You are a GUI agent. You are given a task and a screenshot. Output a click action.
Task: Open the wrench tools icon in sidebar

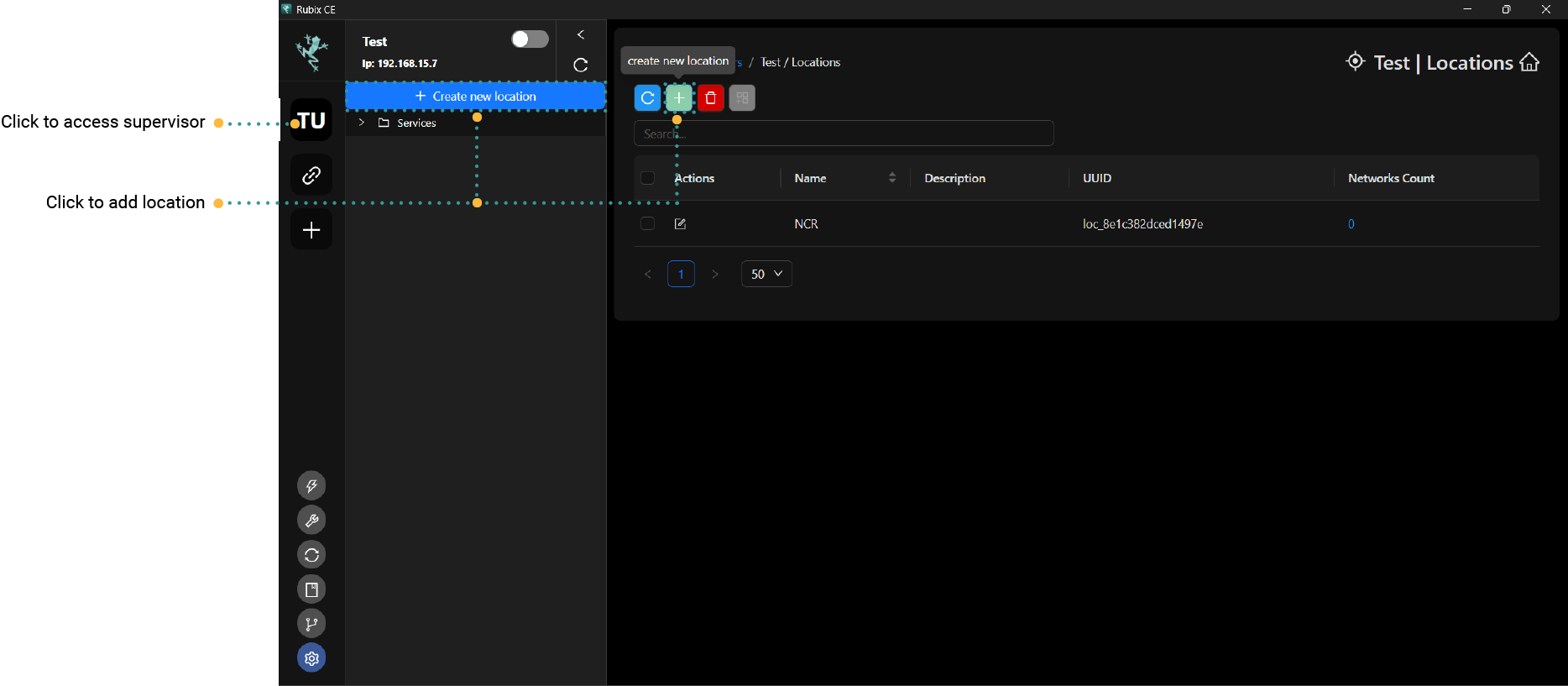pyautogui.click(x=311, y=521)
